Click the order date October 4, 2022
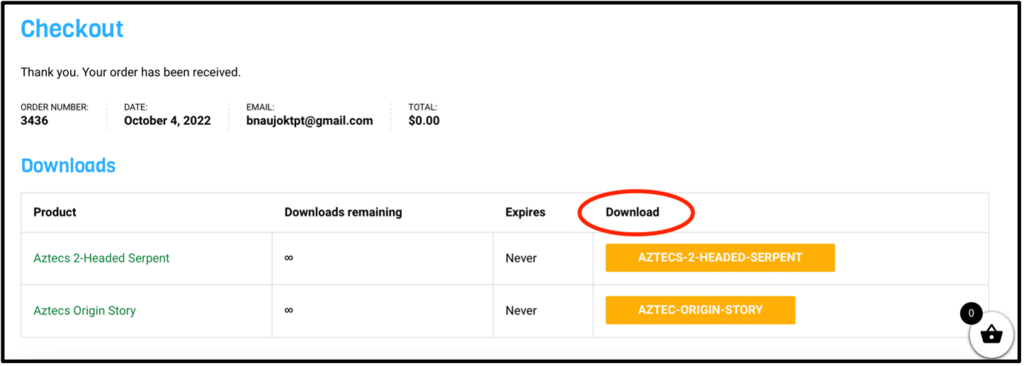The width and height of the screenshot is (1024, 366). pos(167,121)
